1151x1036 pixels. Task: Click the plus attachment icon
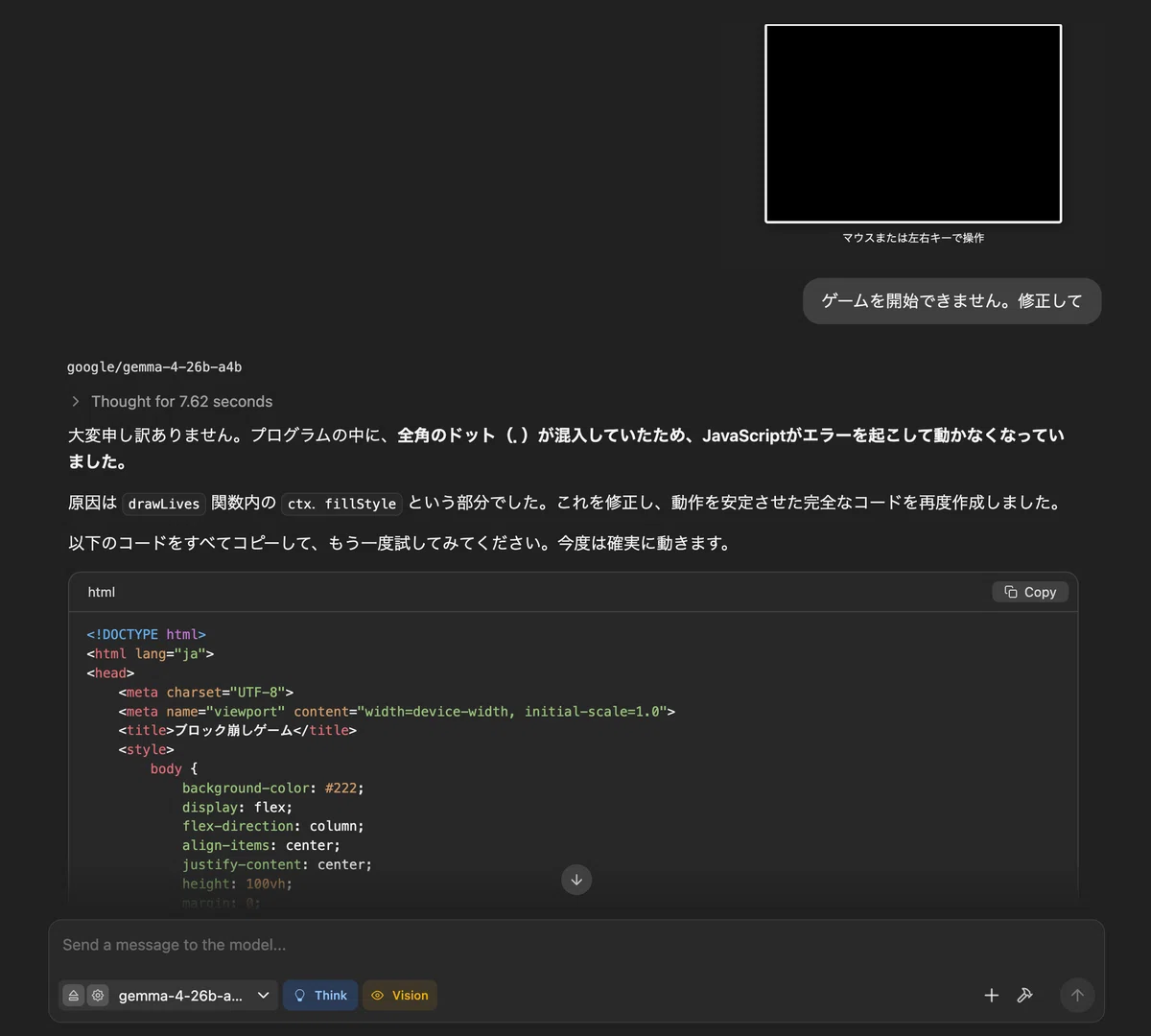[x=992, y=996]
